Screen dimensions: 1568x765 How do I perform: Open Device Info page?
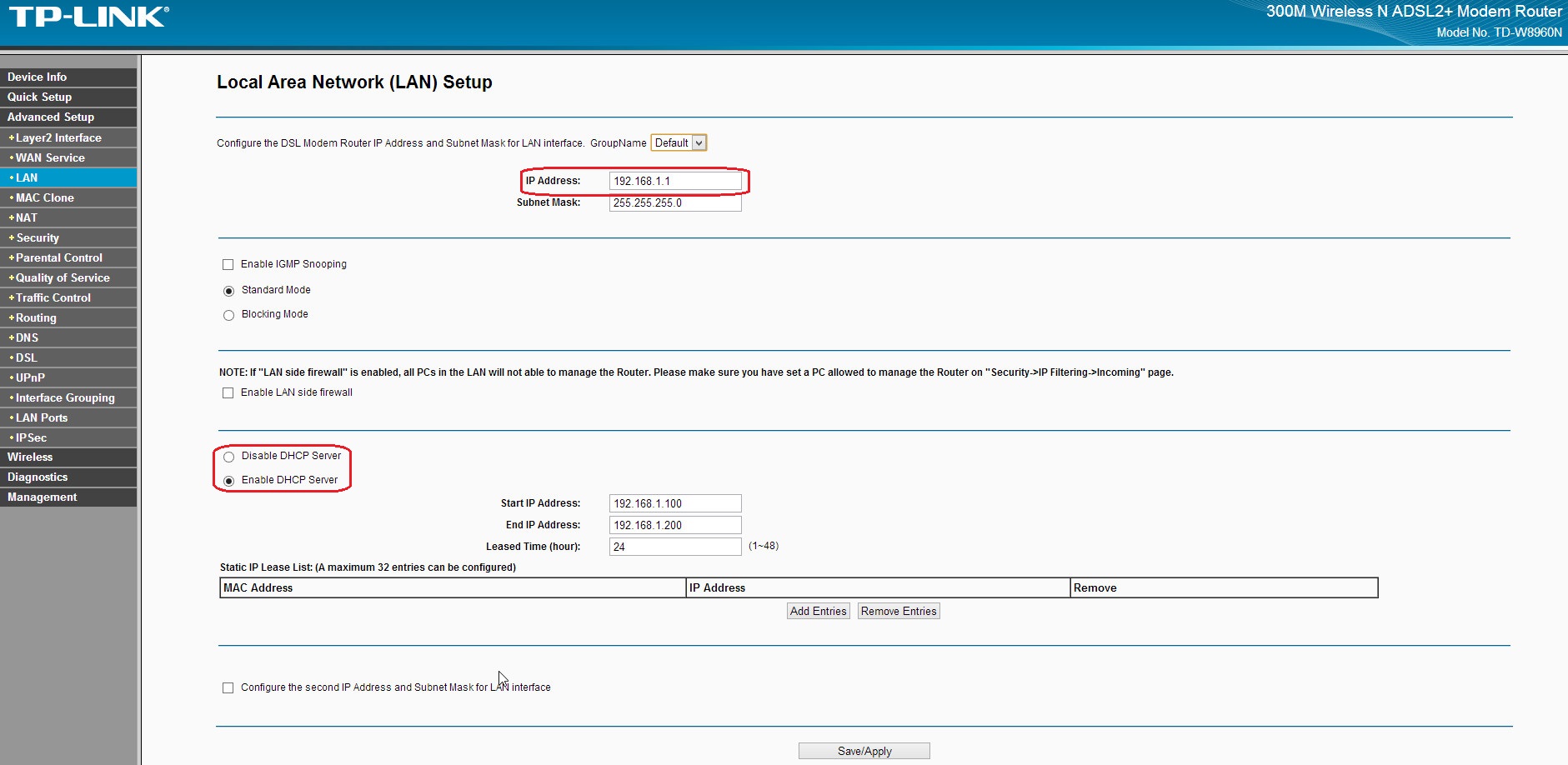[68, 77]
